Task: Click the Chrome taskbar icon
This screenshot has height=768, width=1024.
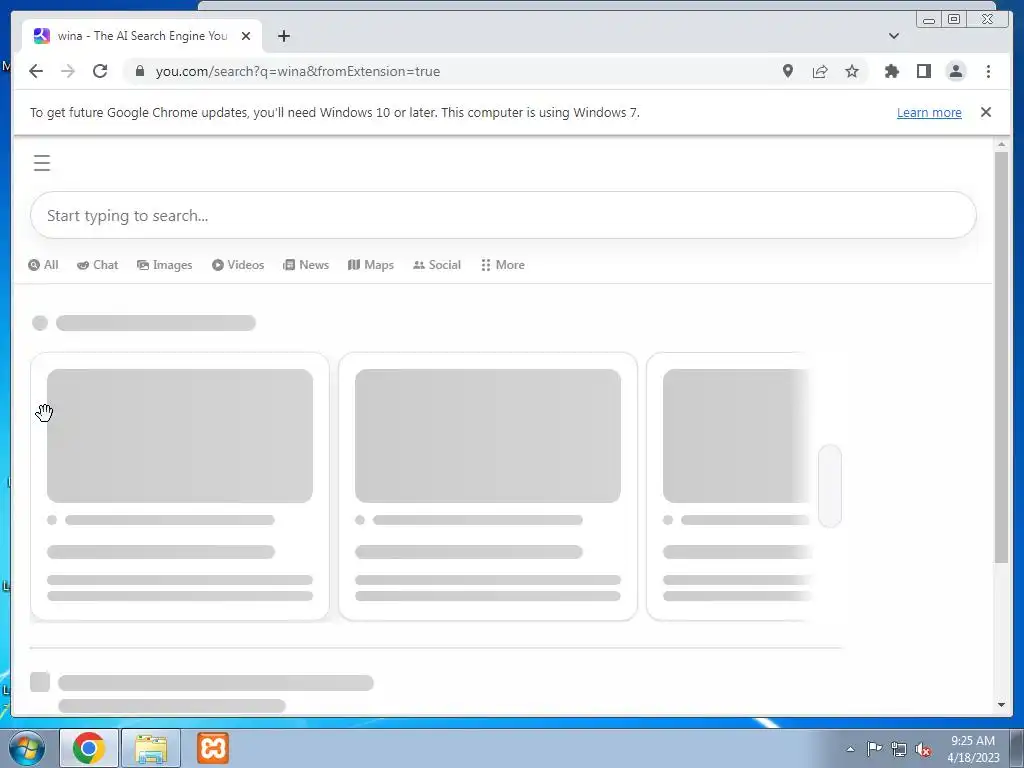Action: click(89, 748)
